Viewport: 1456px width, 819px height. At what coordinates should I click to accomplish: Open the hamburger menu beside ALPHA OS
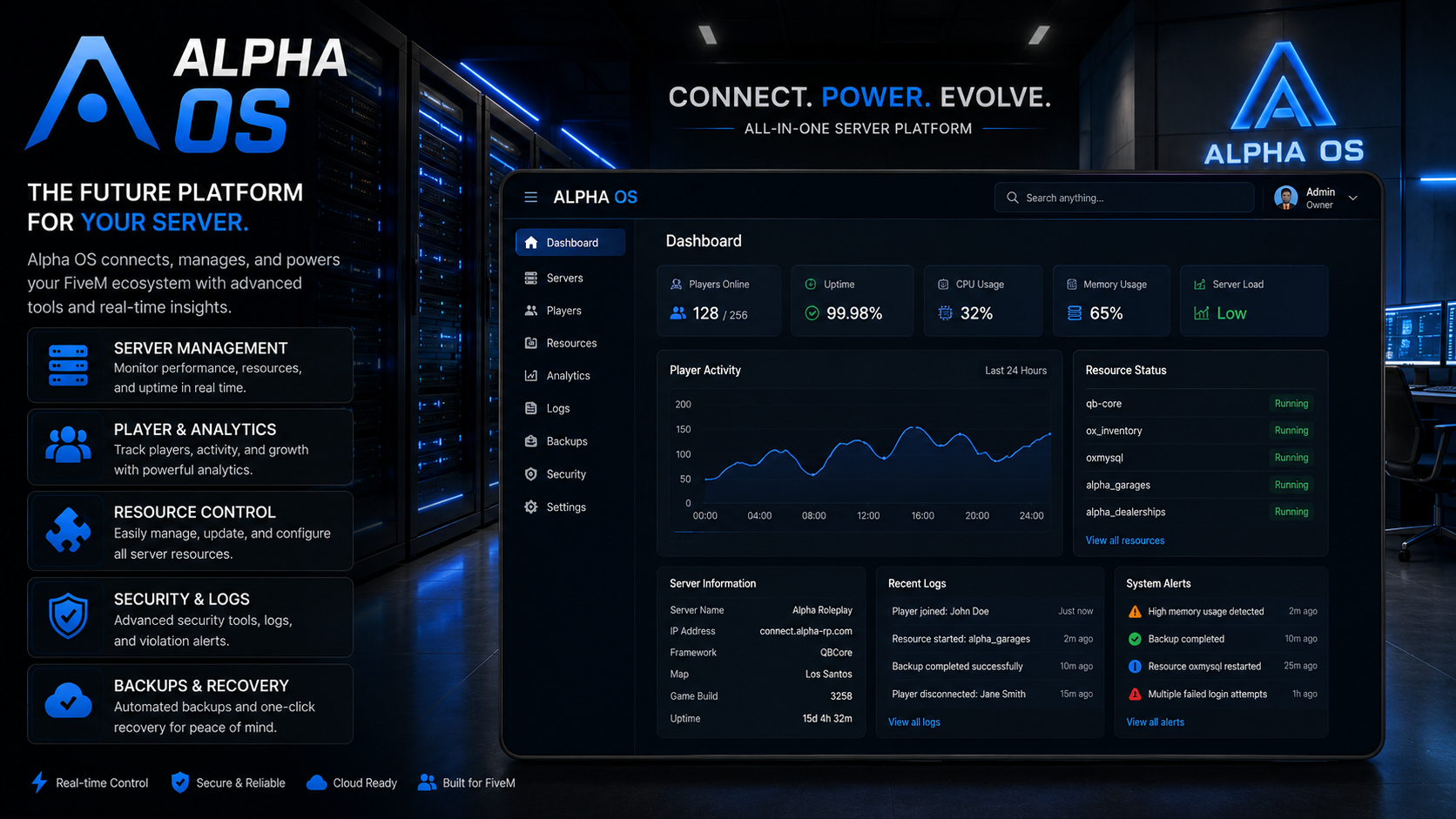pos(530,198)
